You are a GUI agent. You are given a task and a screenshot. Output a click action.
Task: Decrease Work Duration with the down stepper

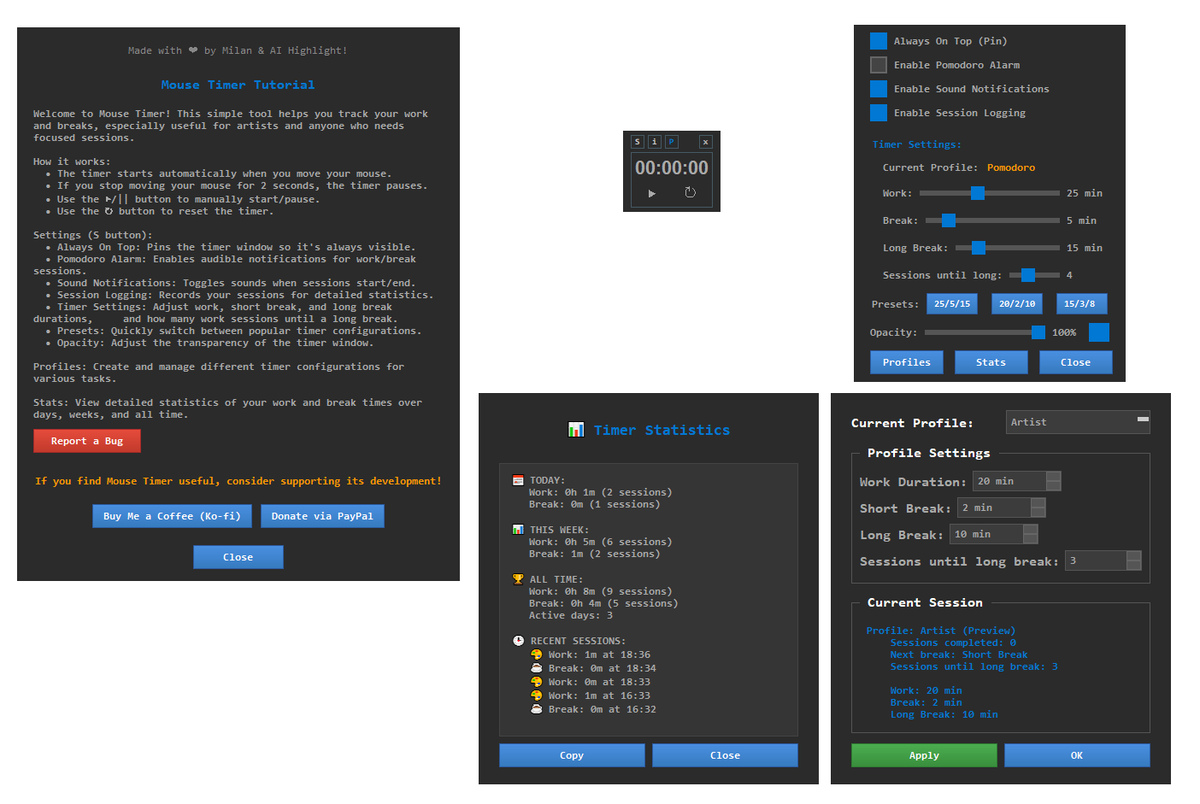1053,486
